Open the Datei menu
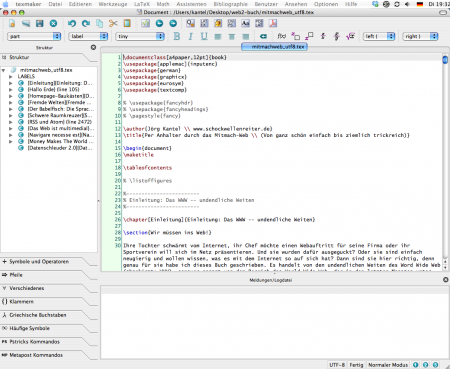The width and height of the screenshot is (450, 369). tap(55, 4)
